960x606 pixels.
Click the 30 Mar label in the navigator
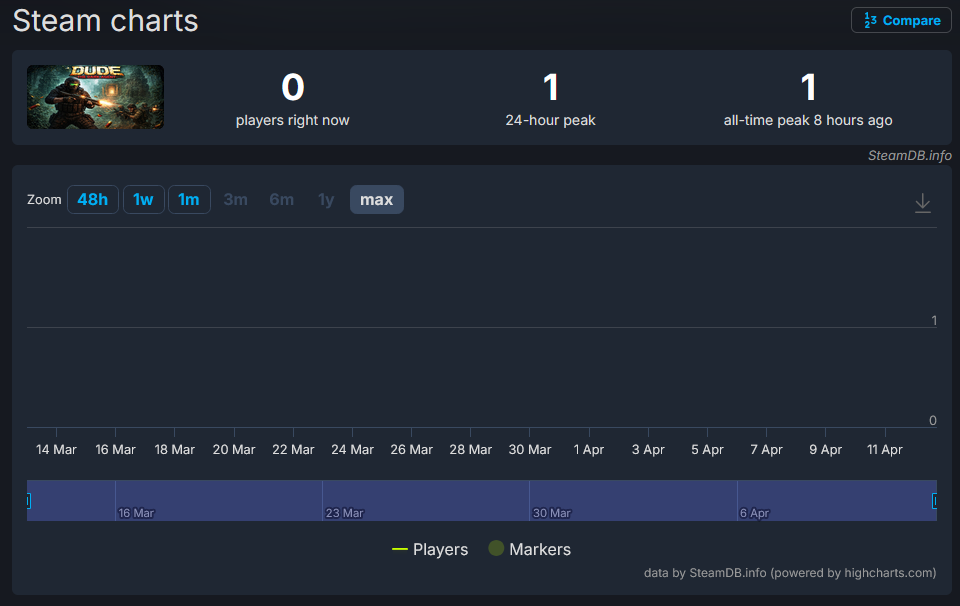(552, 513)
